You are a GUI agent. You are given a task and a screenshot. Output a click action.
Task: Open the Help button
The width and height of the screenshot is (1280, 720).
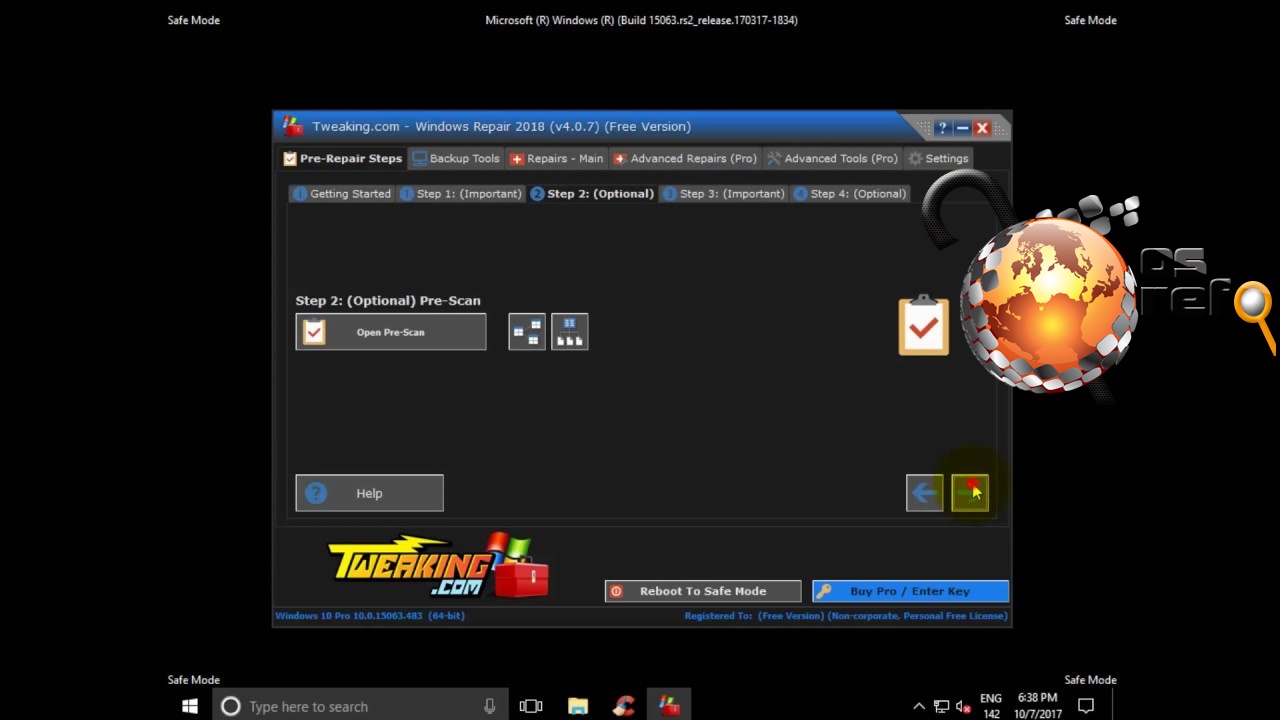pos(369,493)
